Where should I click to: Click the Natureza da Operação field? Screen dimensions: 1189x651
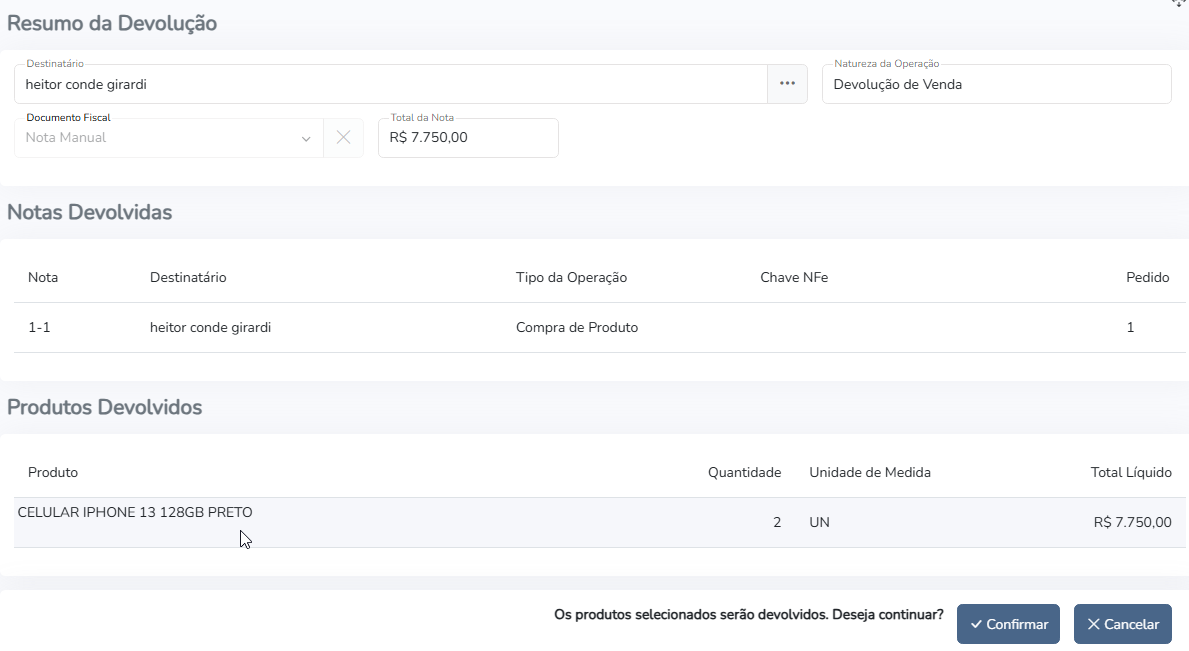(995, 85)
